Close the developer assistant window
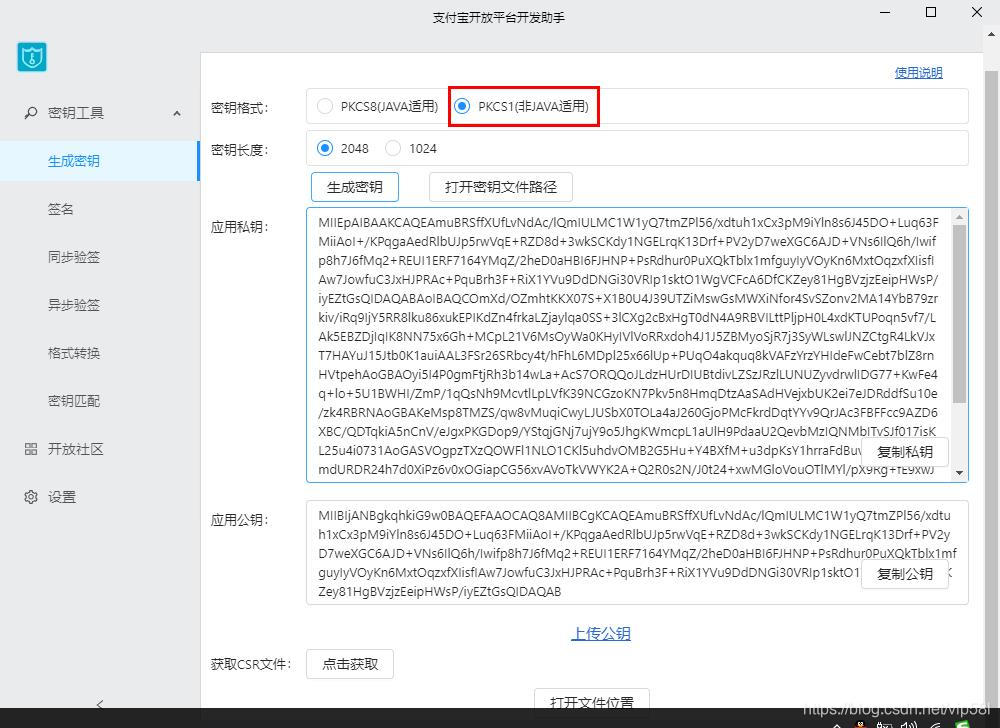The height and width of the screenshot is (728, 1000). tap(976, 12)
